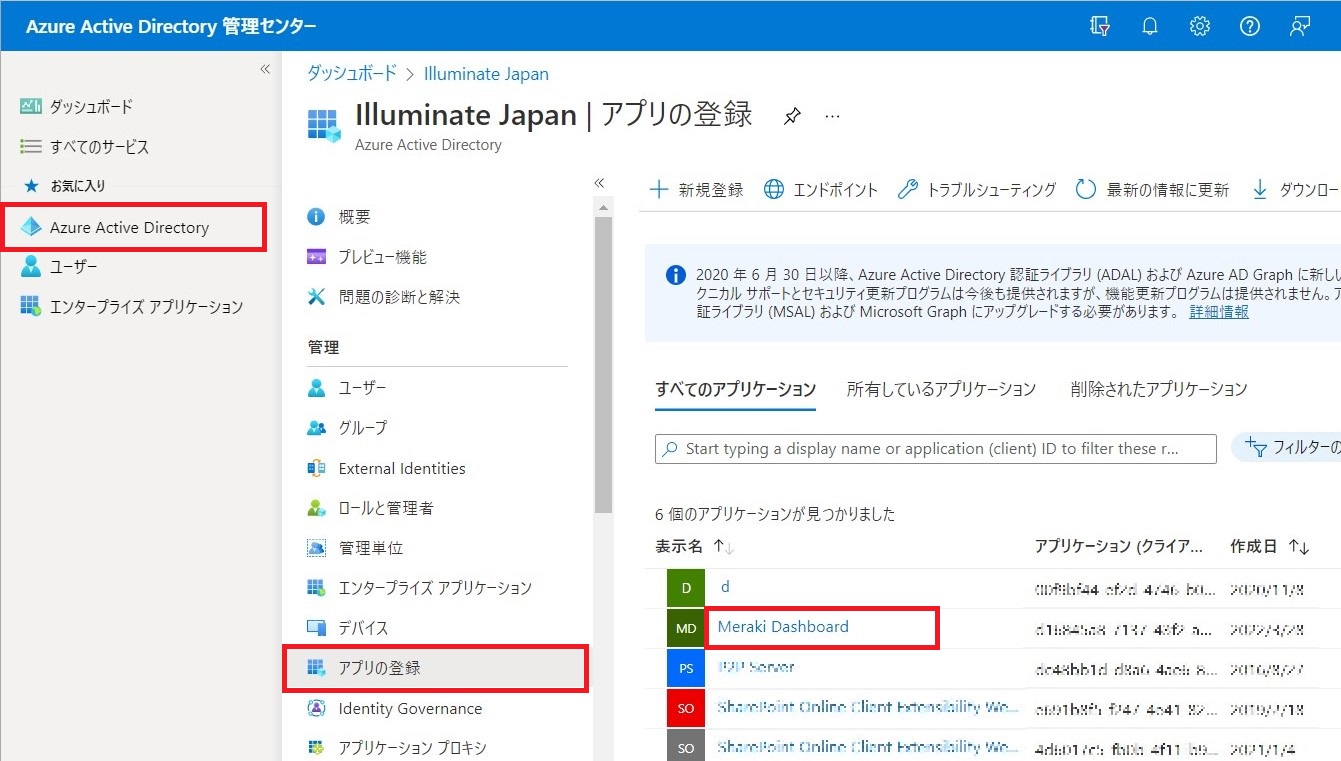This screenshot has width=1341, height=761.
Task: Click トラブルシューティング toolbar button
Action: [976, 190]
